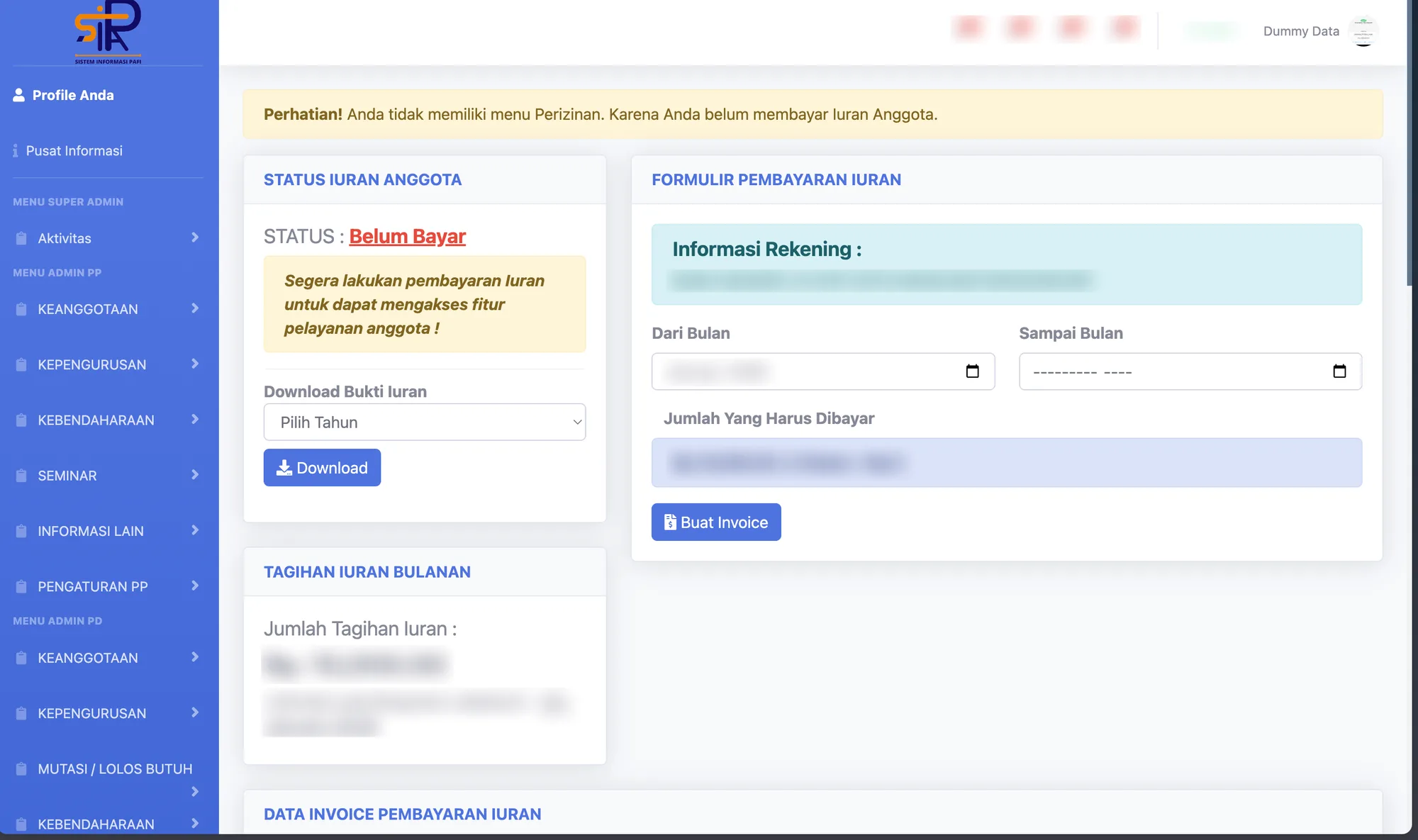The width and height of the screenshot is (1418, 840).
Task: Expand KEBENDAHARAAN chevron under Menu Admin PP
Action: click(x=195, y=419)
